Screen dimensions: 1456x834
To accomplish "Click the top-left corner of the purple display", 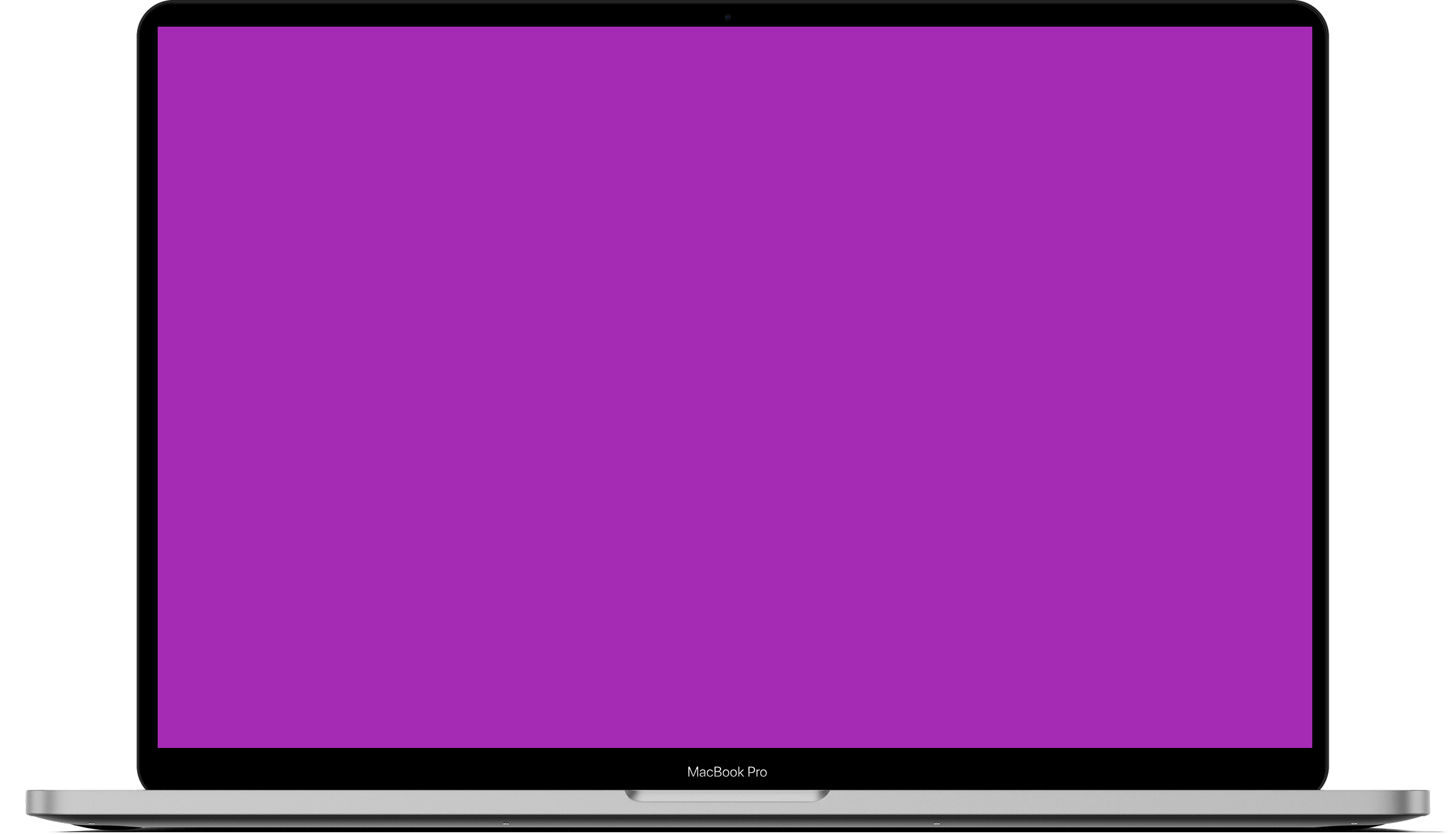I will click(159, 28).
